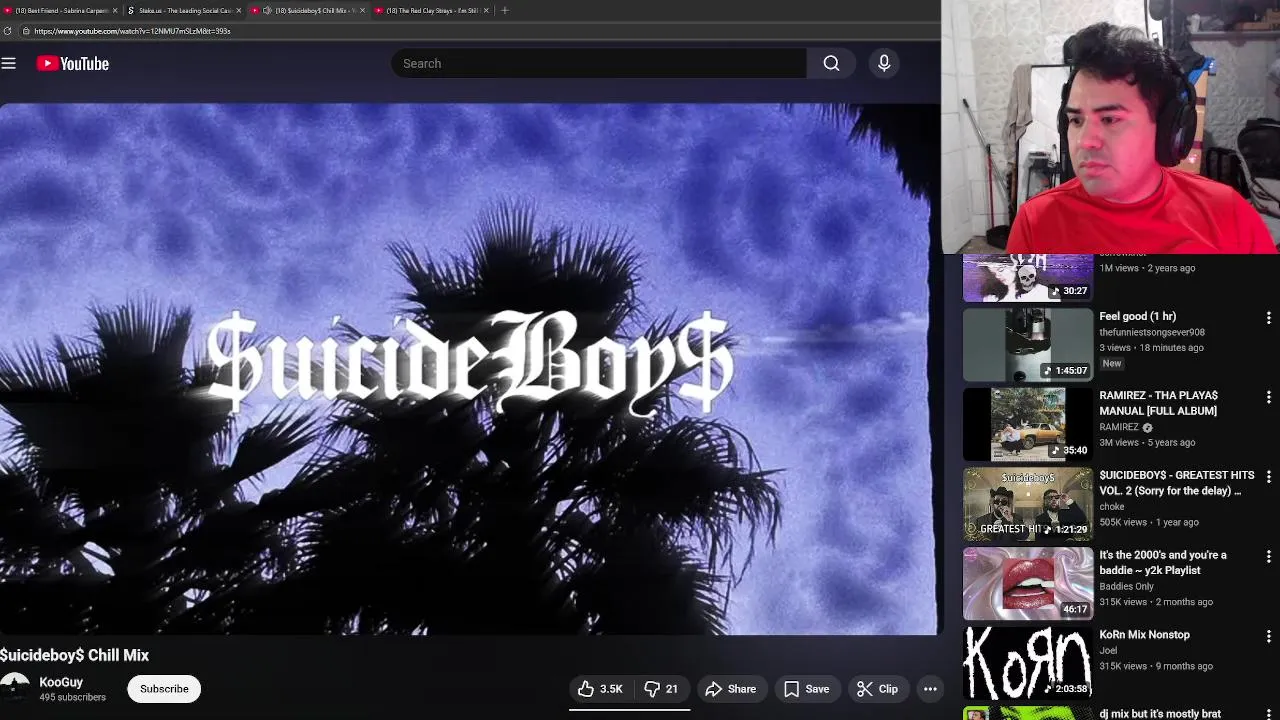Click the youtube.com URL address bar
The image size is (1280, 720).
pyautogui.click(x=480, y=31)
